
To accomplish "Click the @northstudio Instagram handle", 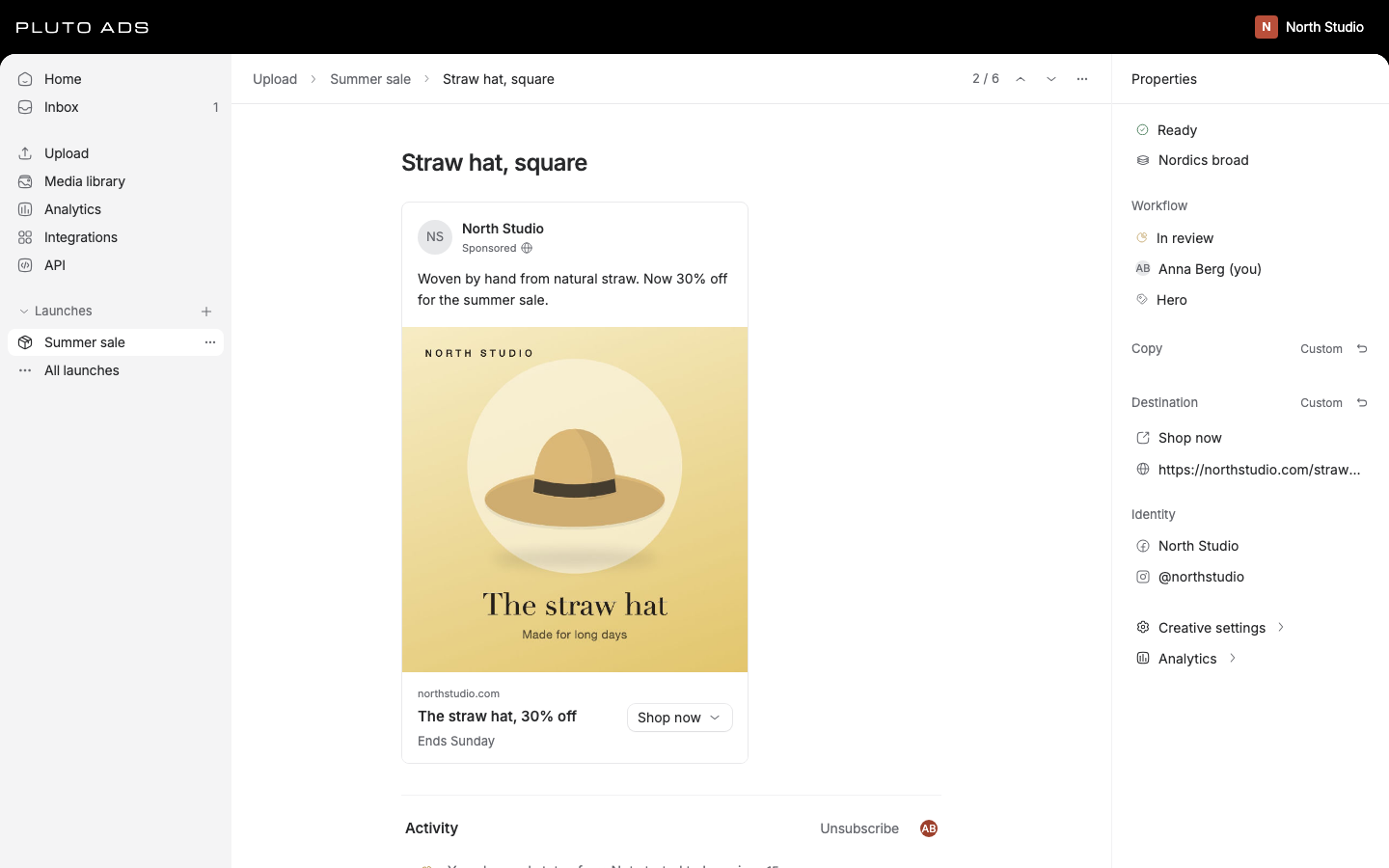I will click(x=1201, y=577).
